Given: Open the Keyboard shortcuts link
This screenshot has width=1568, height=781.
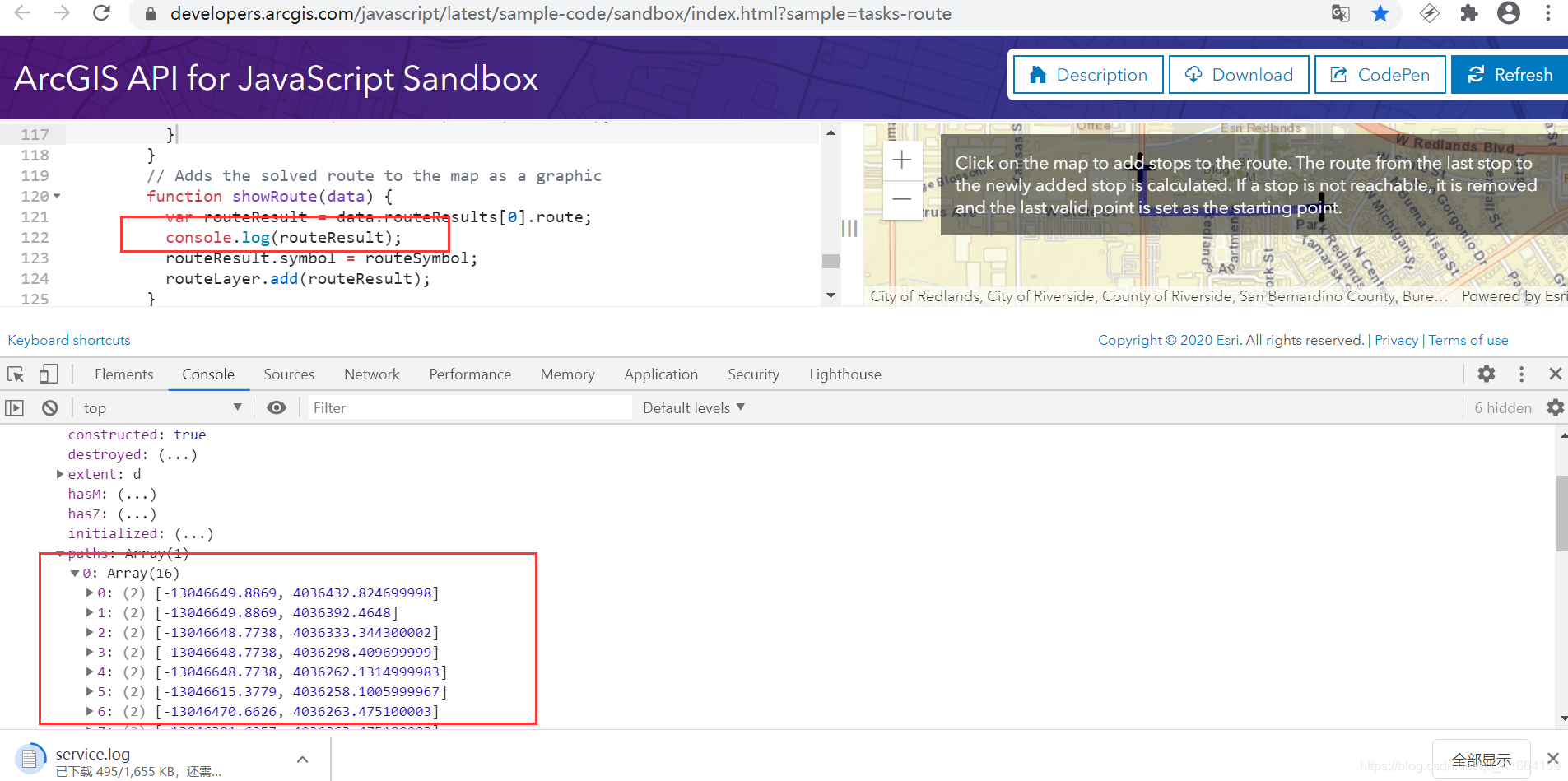Looking at the screenshot, I should click(69, 340).
